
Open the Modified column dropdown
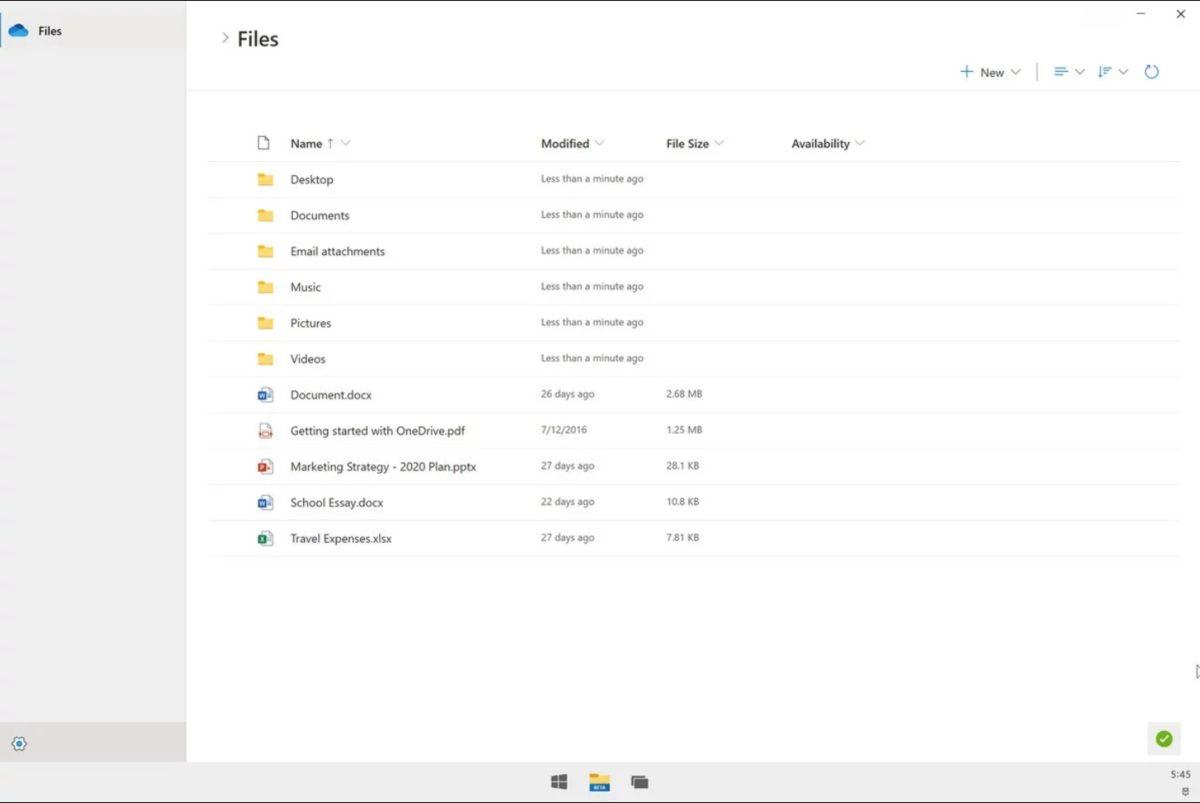[600, 143]
